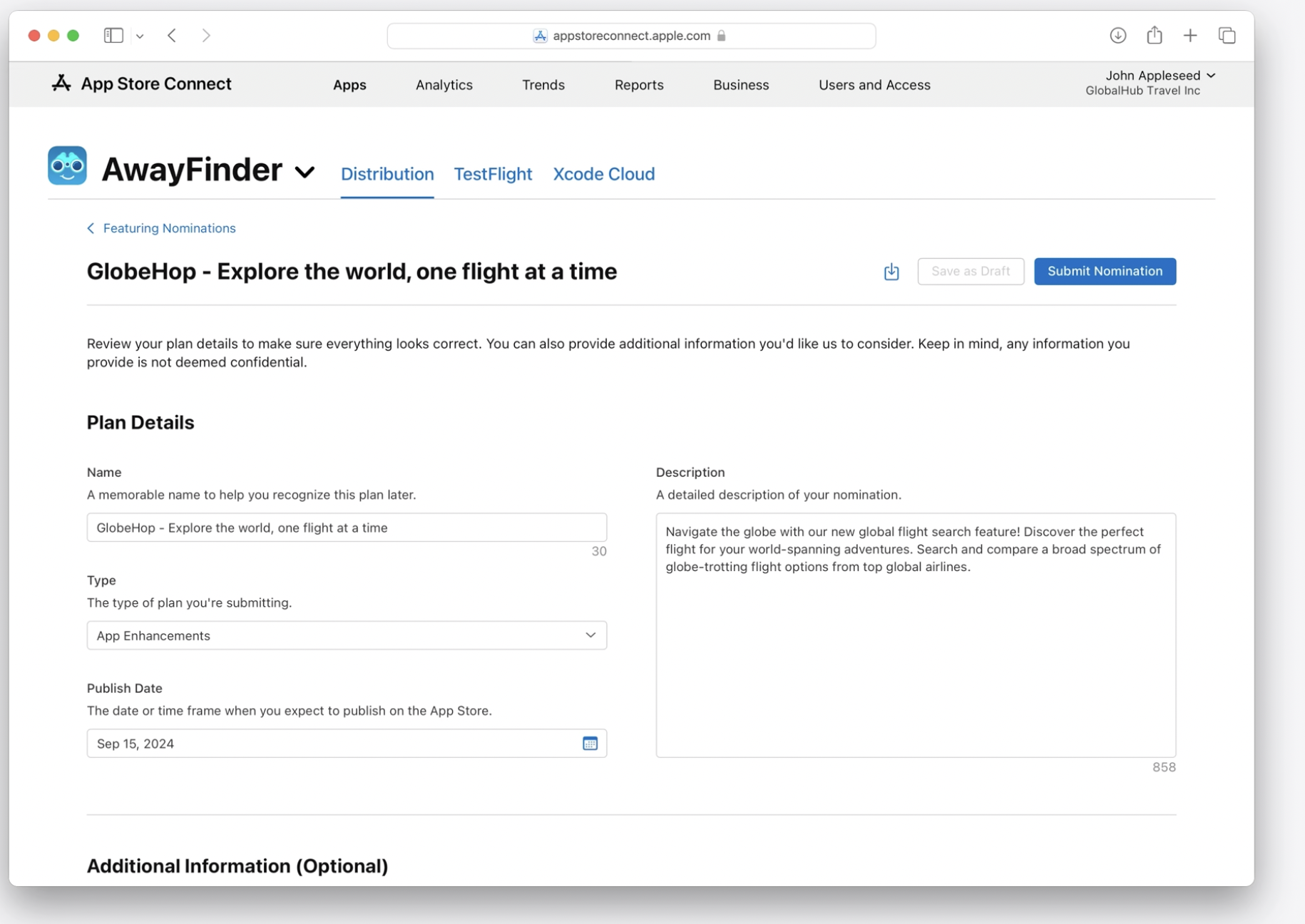Return to Featuring Nominations

click(169, 228)
